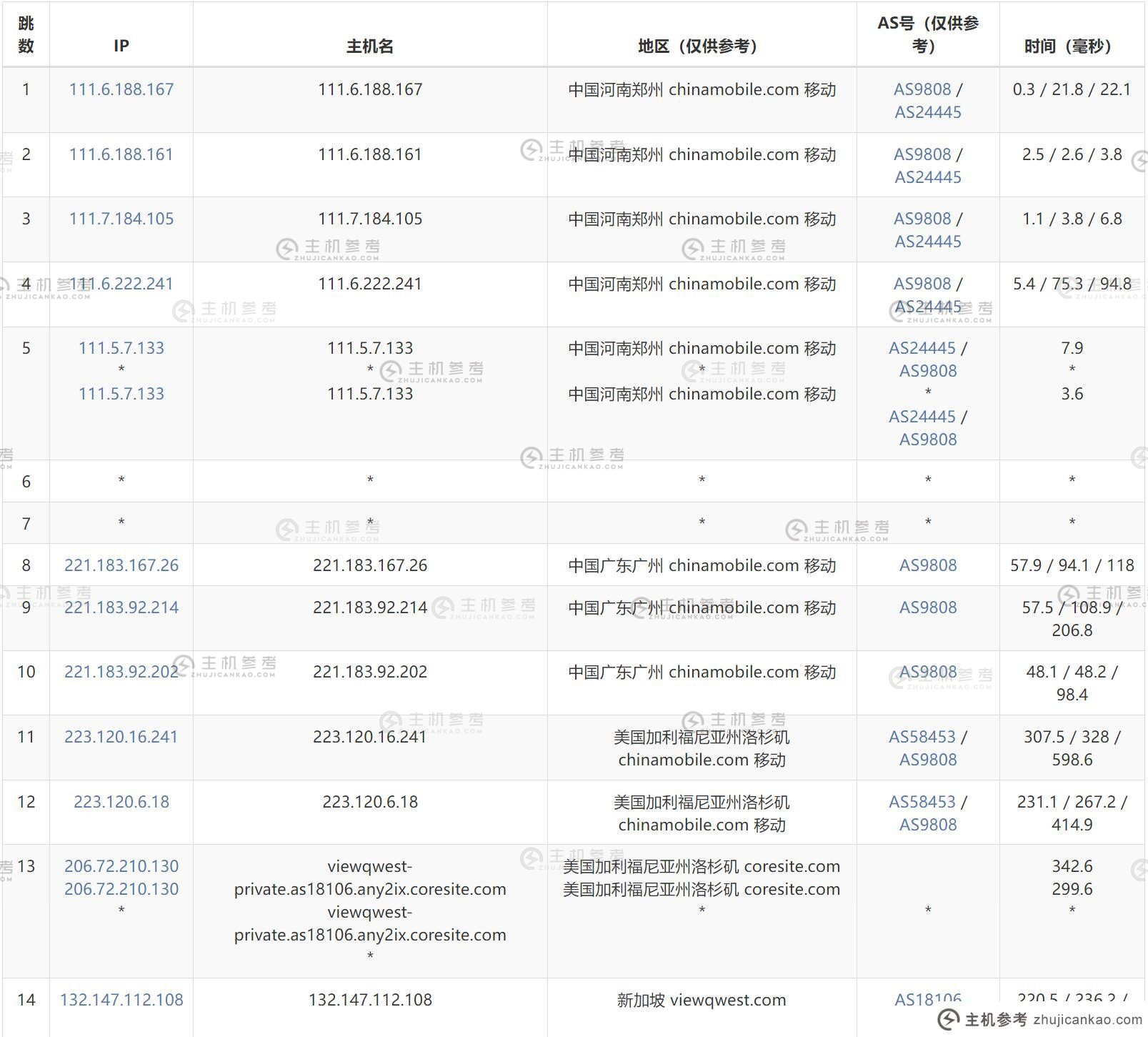This screenshot has height=1037, width=1148.
Task: Click AS9808 link in hop 8 row
Action: 928,565
